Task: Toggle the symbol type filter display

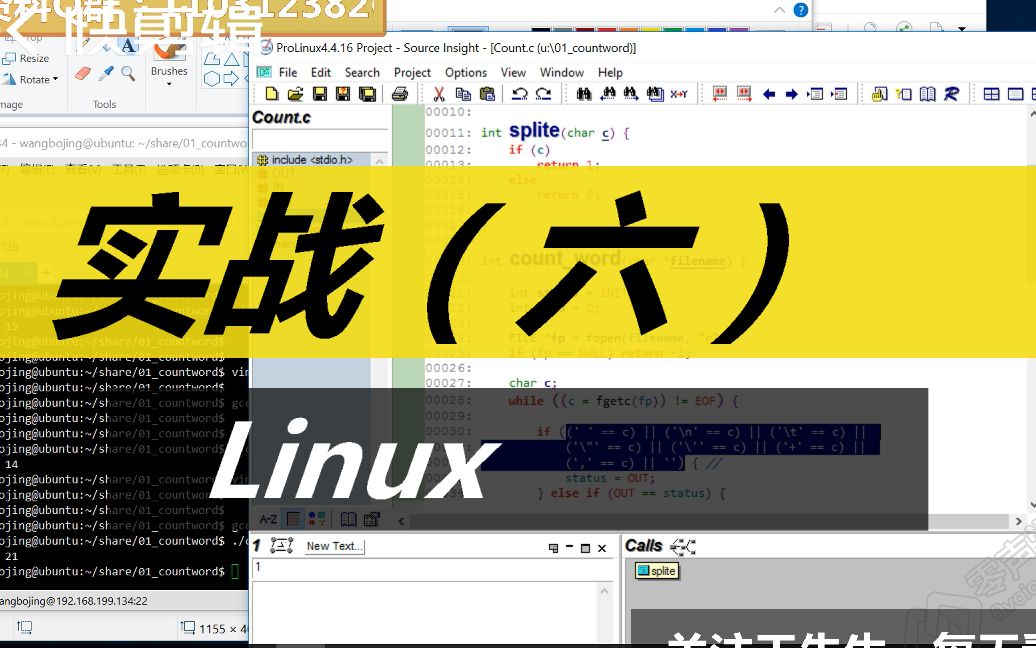Action: click(316, 518)
